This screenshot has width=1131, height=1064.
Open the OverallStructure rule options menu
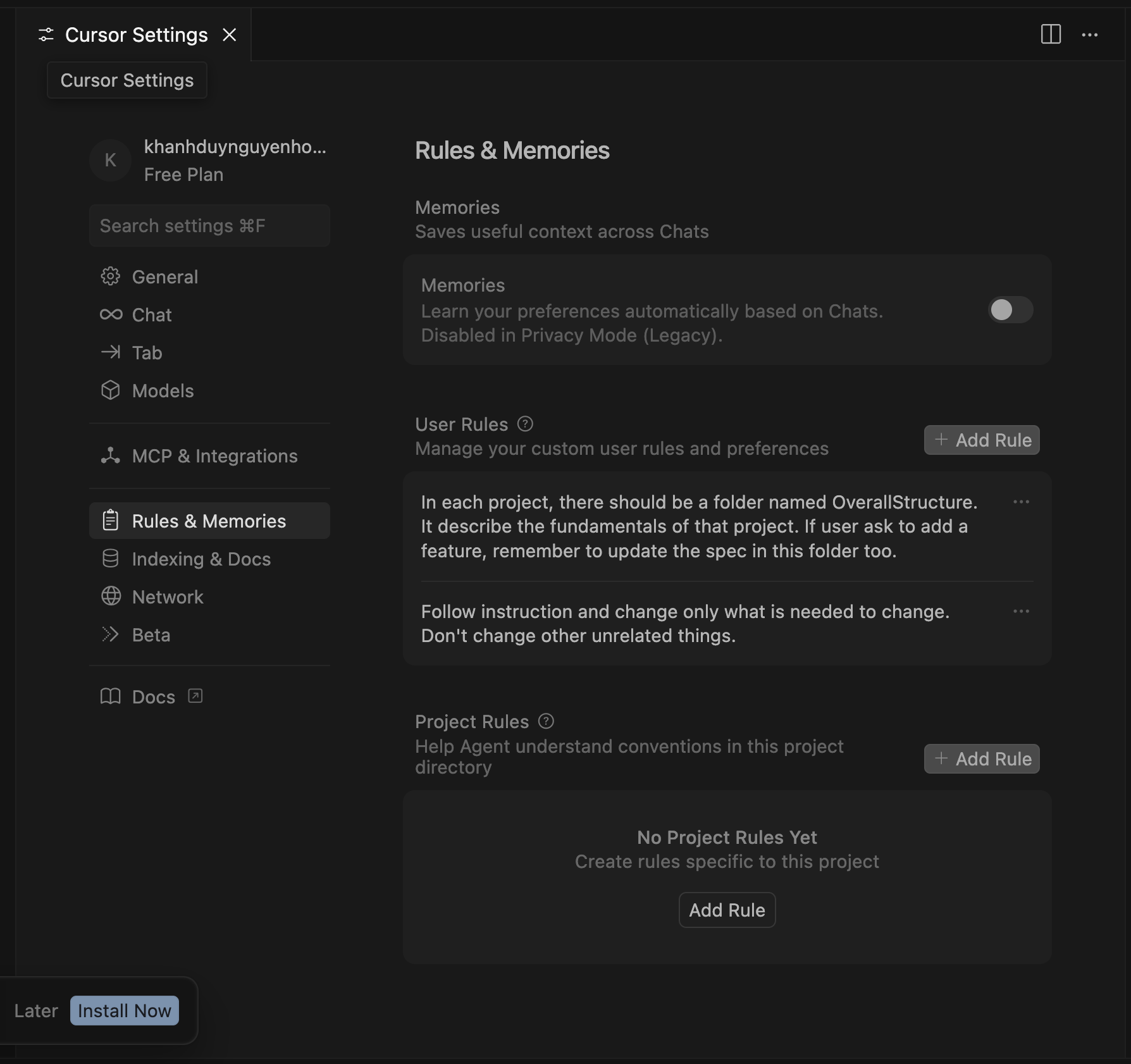[x=1020, y=502]
